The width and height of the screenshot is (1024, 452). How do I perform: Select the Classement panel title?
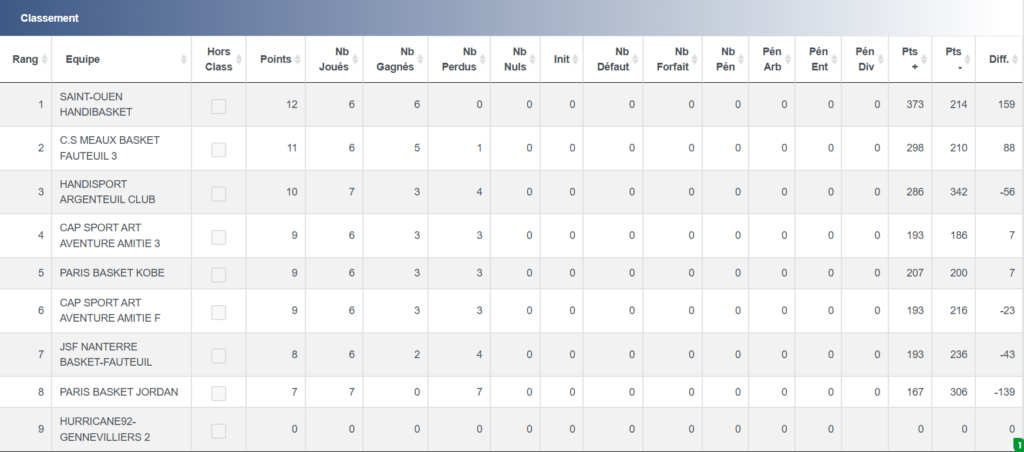click(49, 18)
